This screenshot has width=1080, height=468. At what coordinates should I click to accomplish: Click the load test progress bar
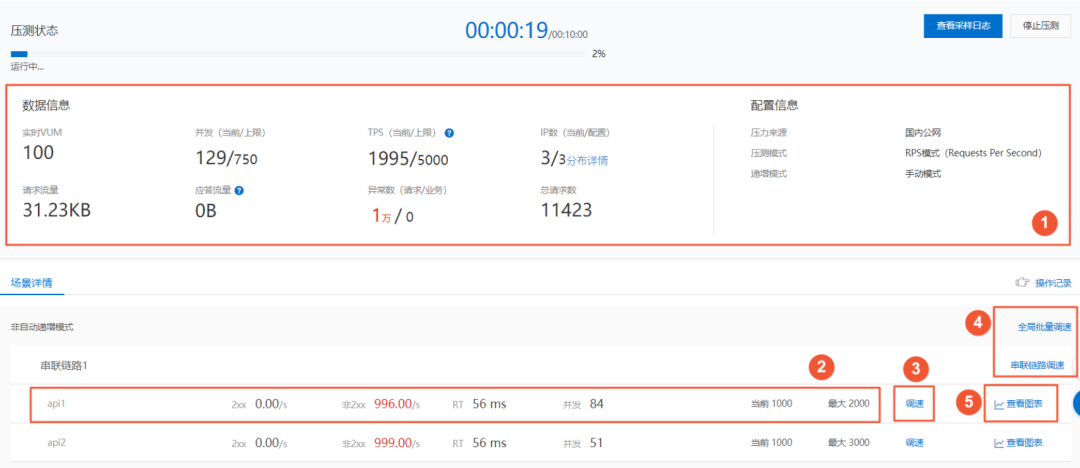tap(298, 53)
